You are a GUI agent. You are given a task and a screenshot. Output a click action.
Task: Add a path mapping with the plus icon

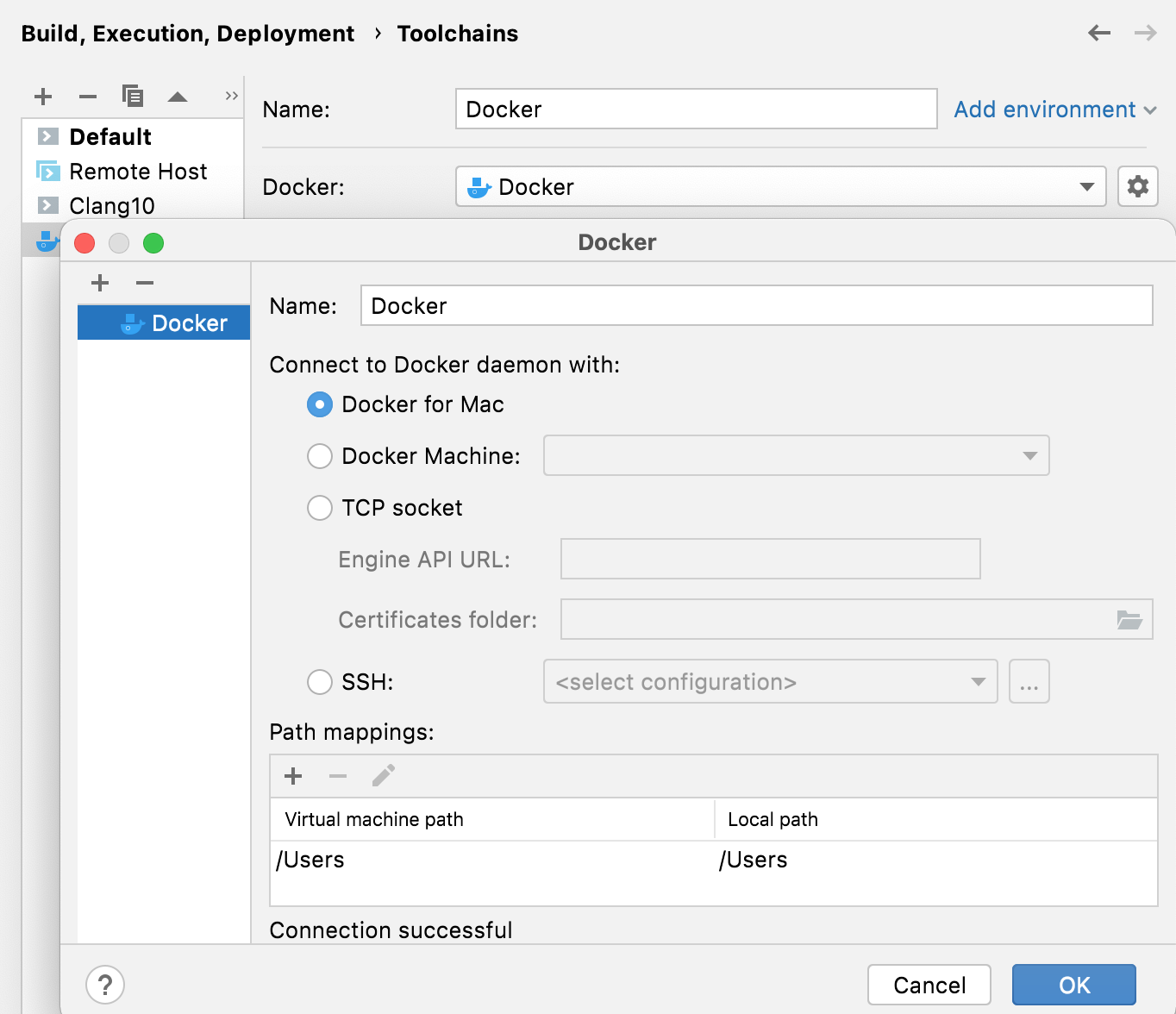(293, 775)
